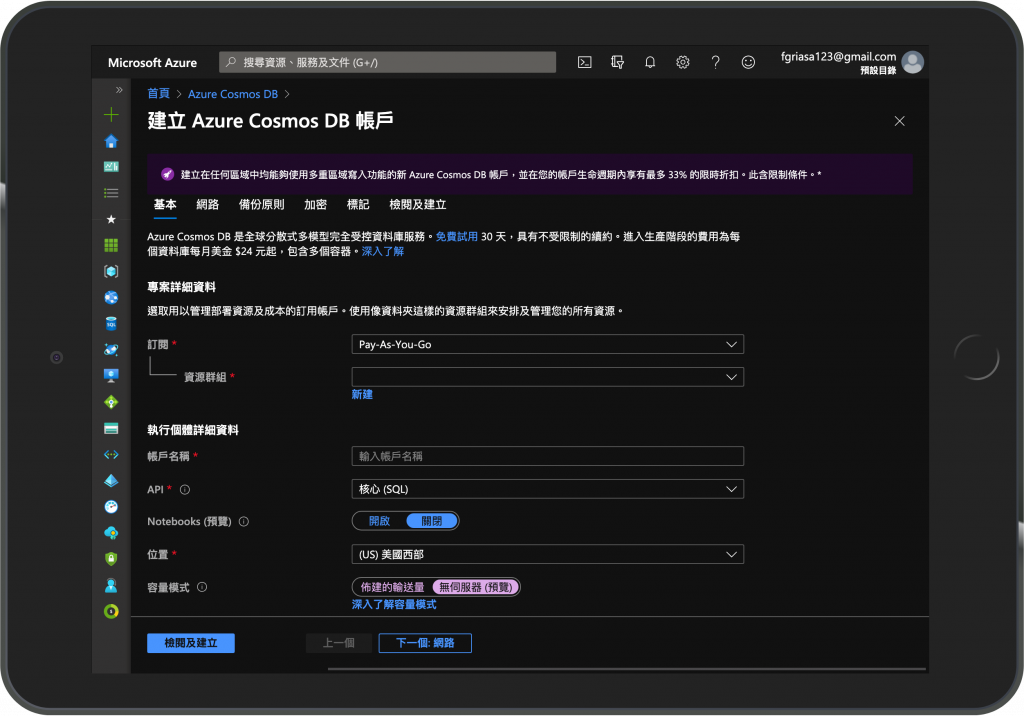Open SQL databases icon in sidebar

[111, 323]
